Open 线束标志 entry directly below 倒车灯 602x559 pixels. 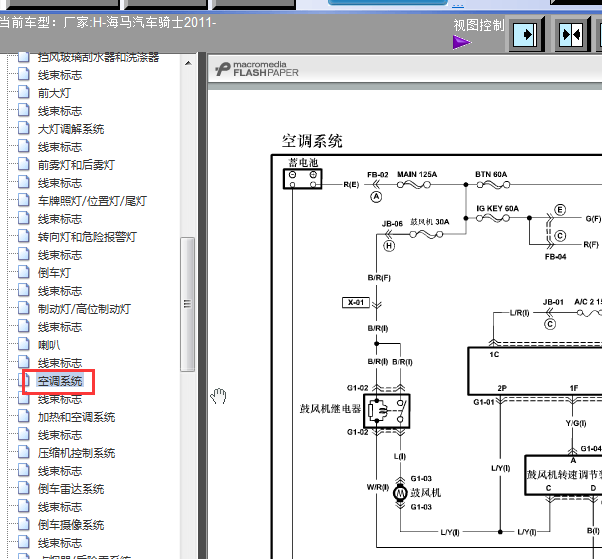coord(60,291)
